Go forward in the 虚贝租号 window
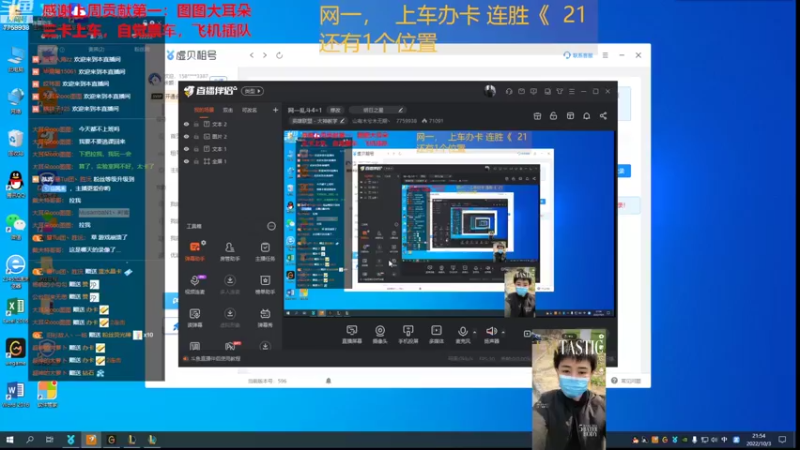Image resolution: width=800 pixels, height=450 pixels. coord(265,55)
